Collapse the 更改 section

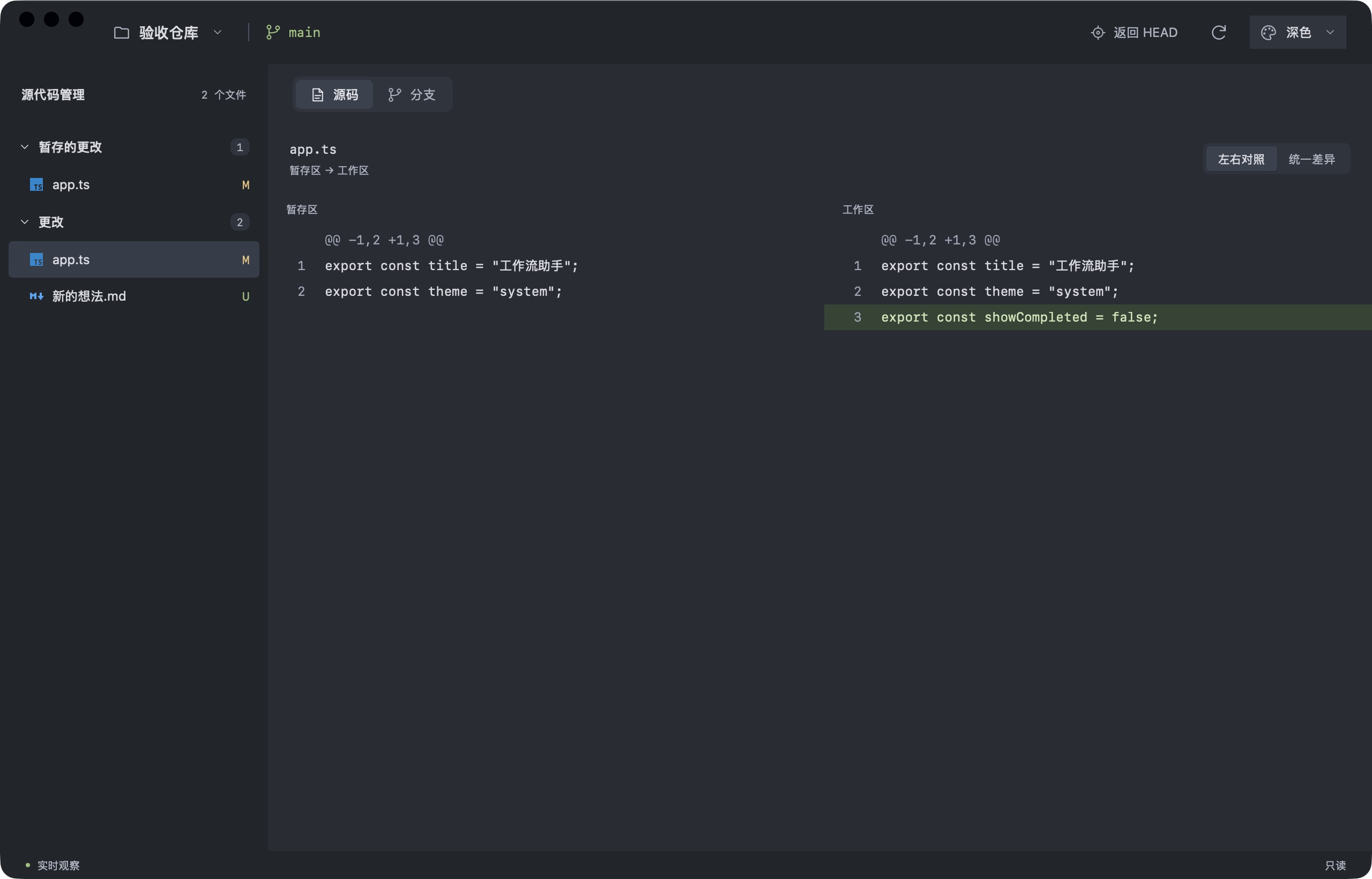click(25, 222)
